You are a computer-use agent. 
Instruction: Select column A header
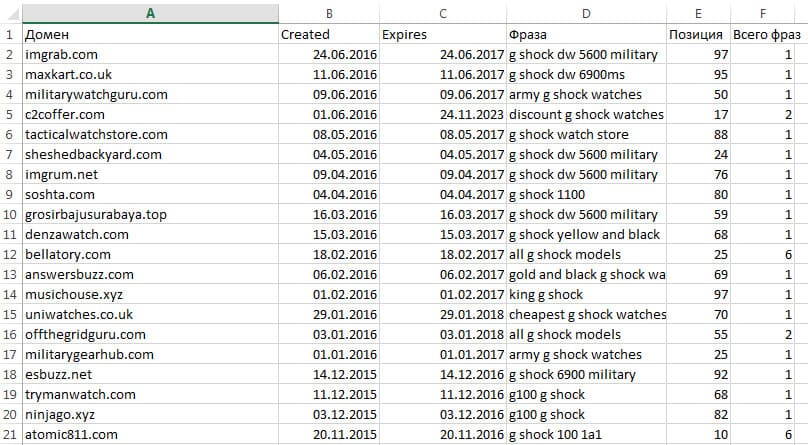(150, 13)
